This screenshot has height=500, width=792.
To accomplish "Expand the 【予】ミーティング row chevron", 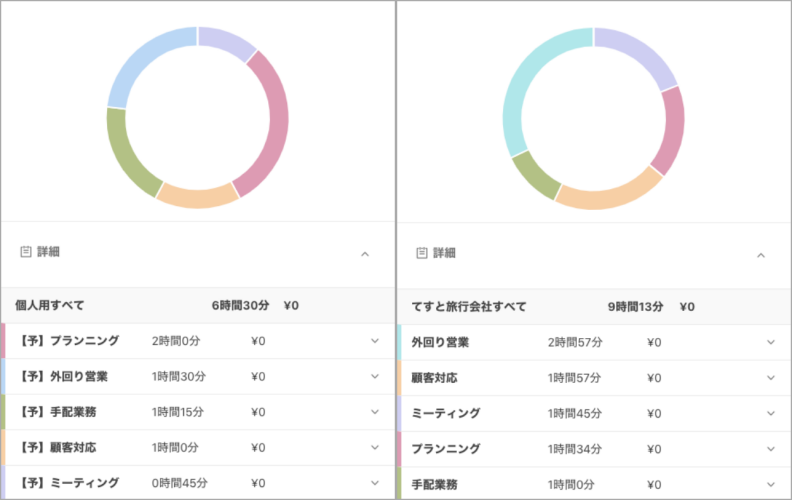I will point(375,482).
